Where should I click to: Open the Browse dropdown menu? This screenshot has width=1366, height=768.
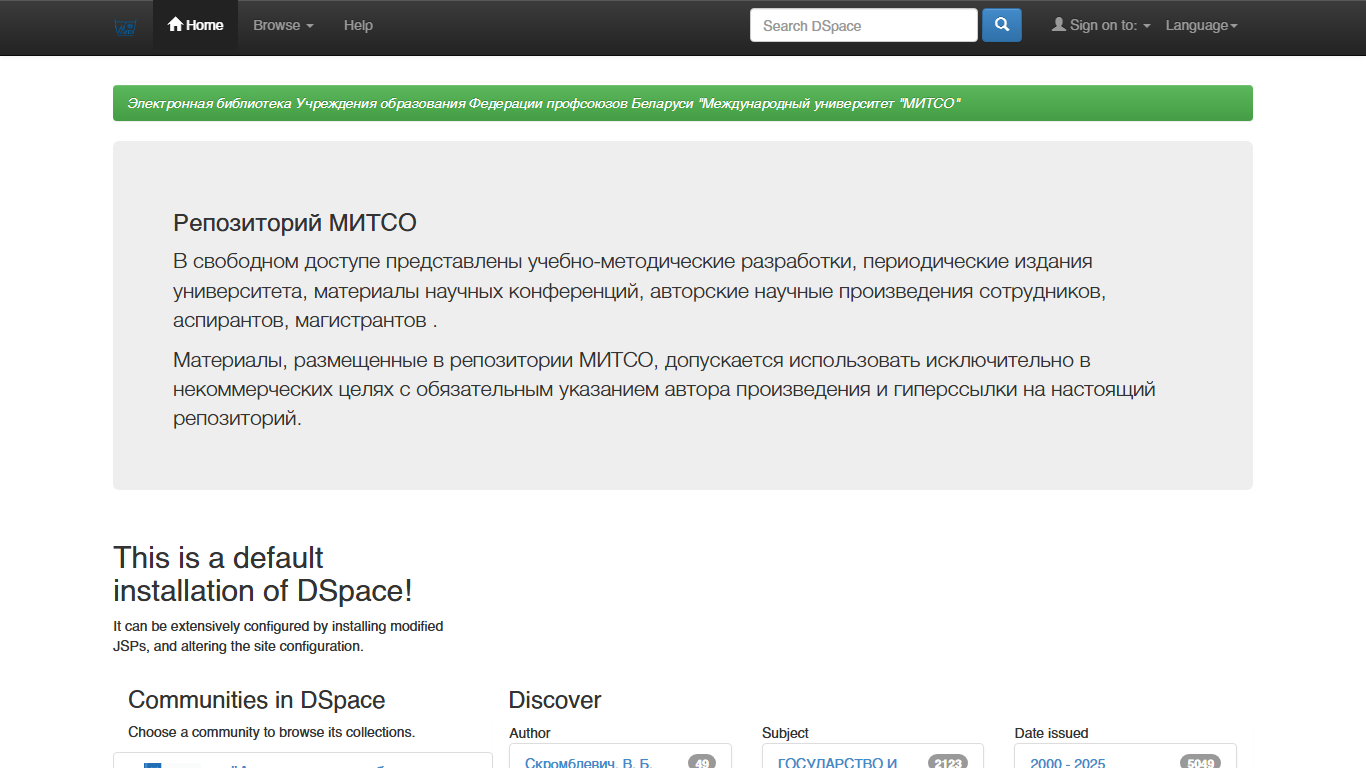[283, 25]
